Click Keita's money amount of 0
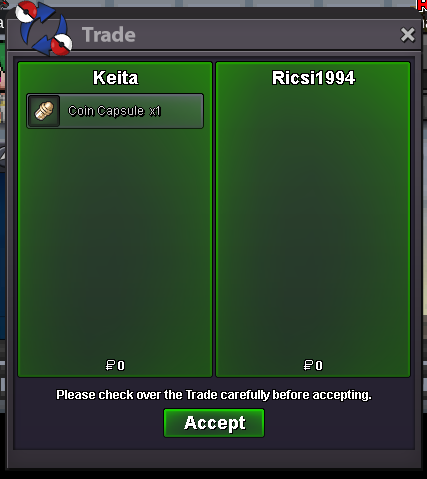This screenshot has width=427, height=479. point(121,366)
